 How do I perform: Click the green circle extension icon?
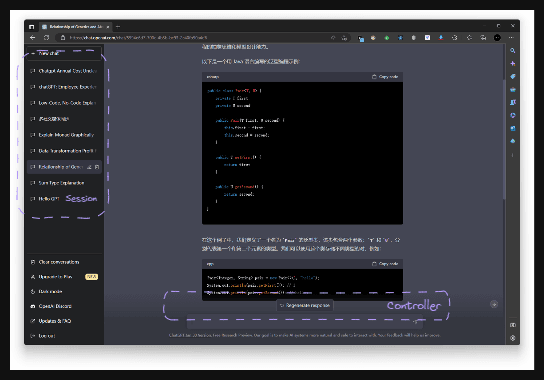(387, 38)
